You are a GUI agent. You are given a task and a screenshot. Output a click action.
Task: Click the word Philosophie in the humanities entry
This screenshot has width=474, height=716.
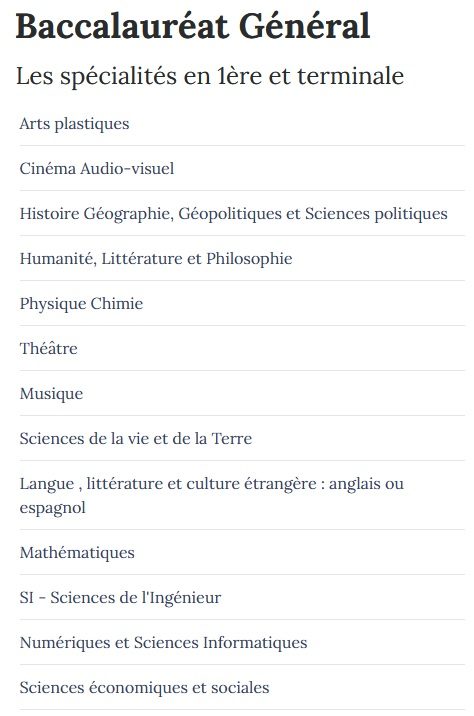tap(249, 259)
